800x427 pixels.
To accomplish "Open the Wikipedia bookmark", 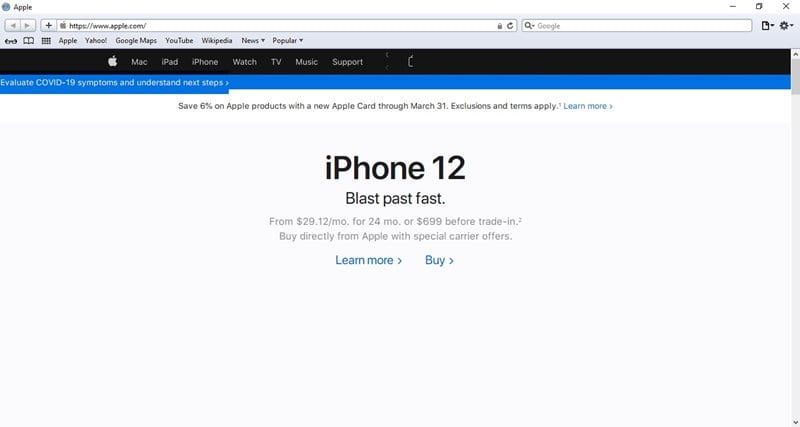I will click(217, 40).
